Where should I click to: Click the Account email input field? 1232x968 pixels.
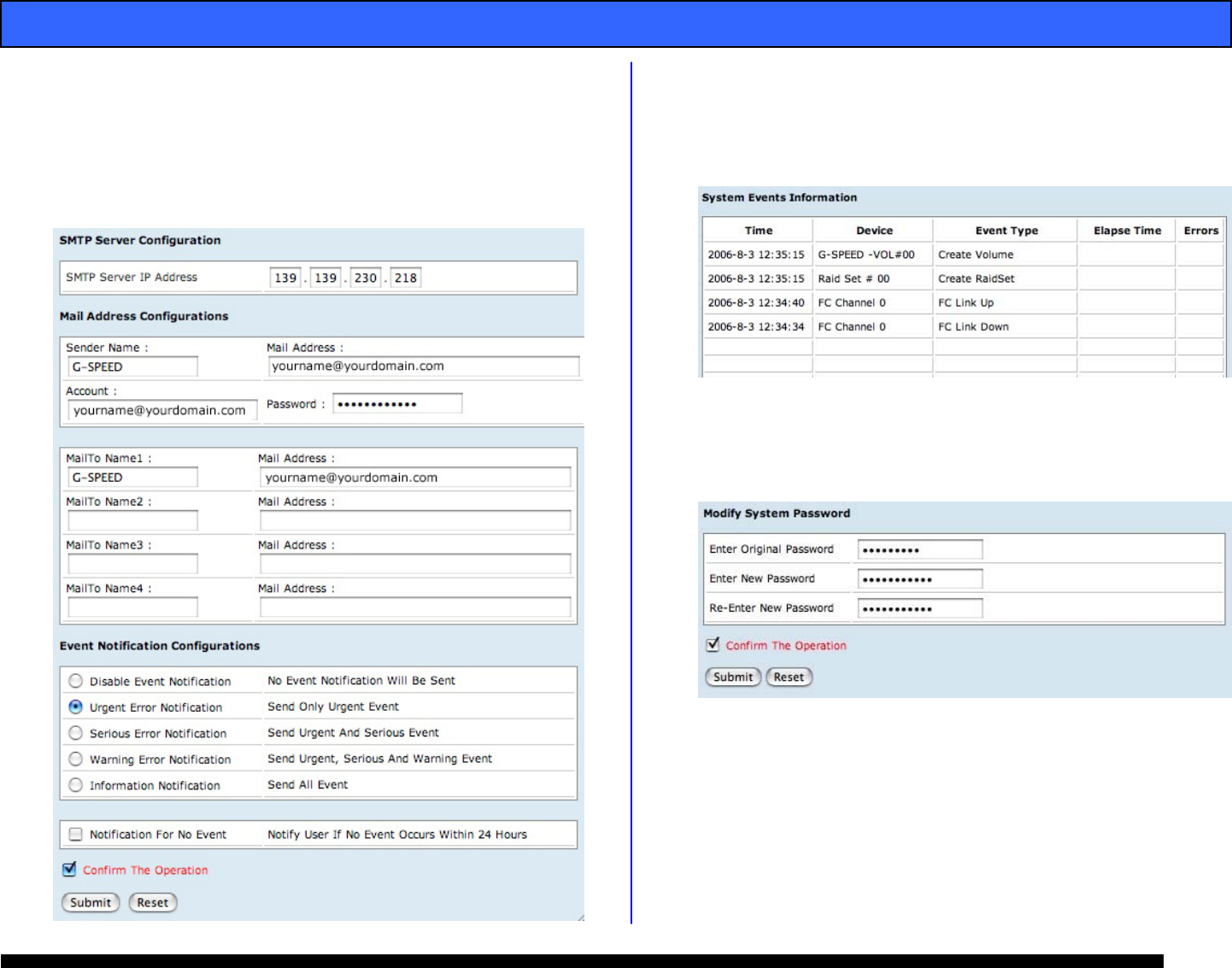162,410
